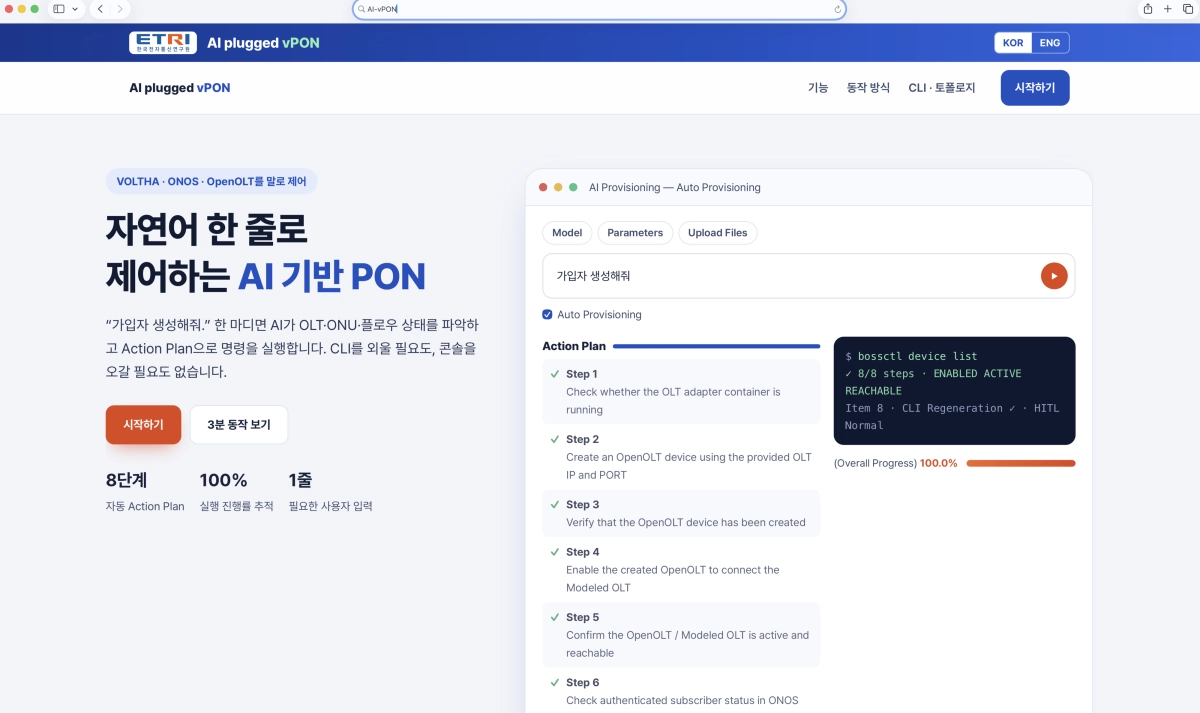Viewport: 1200px width, 713px height.
Task: Click the Step 3 checkmark icon
Action: tap(554, 504)
